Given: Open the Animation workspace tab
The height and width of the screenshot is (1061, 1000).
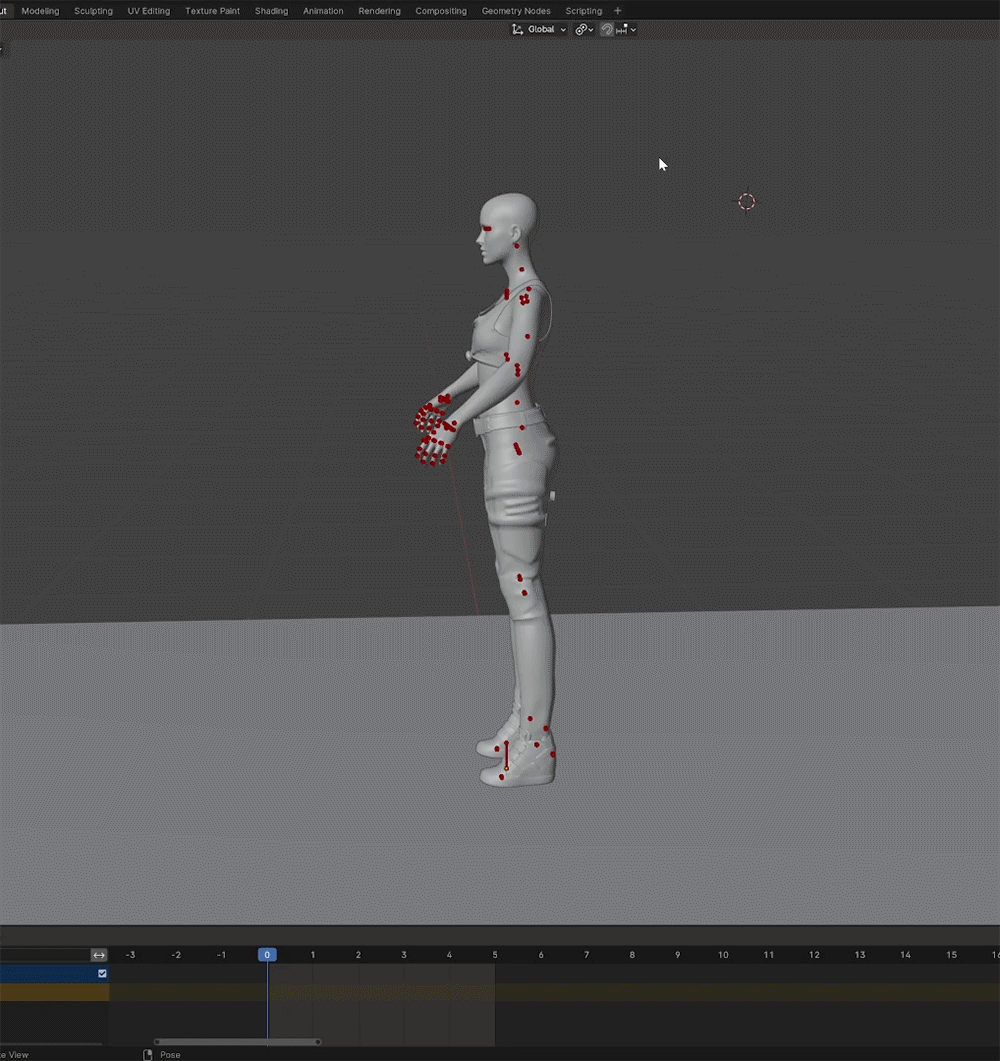Looking at the screenshot, I should pos(323,11).
